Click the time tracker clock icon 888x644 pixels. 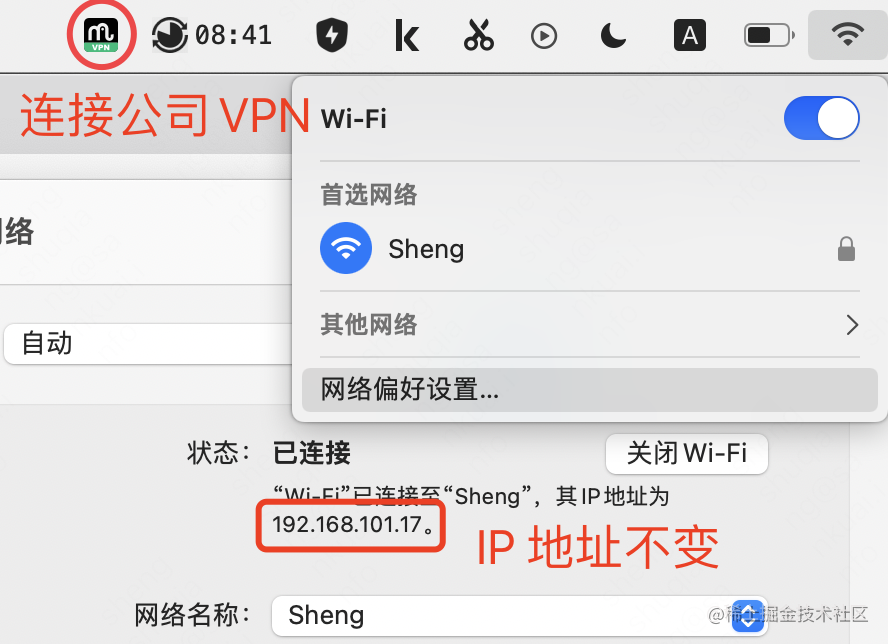click(169, 35)
